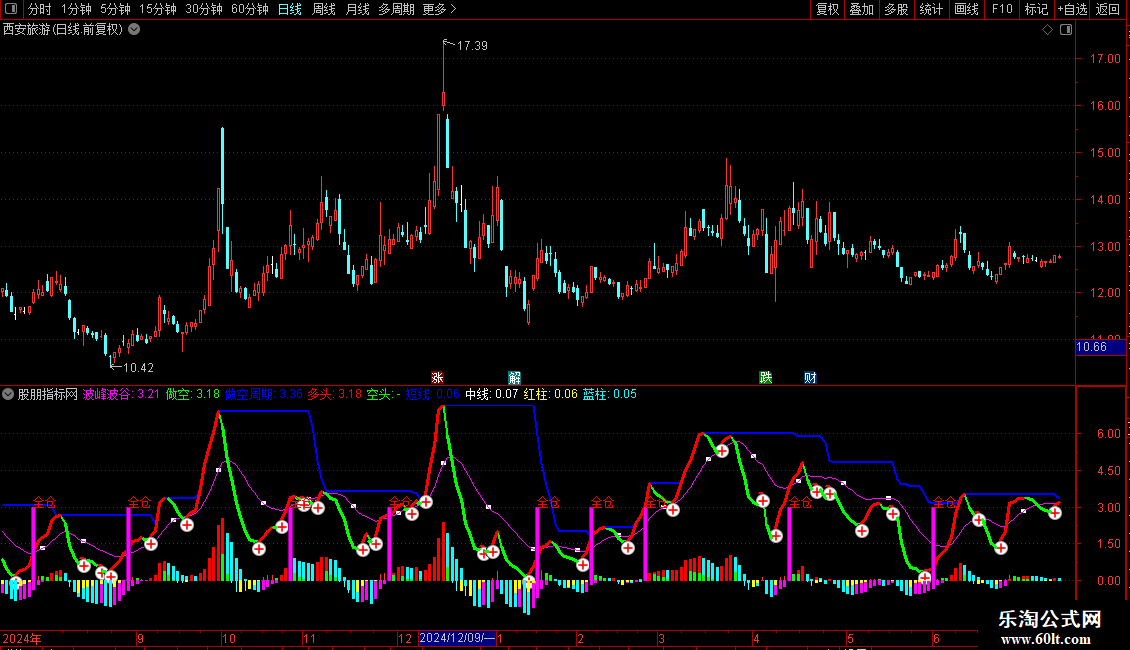Screen dimensions: 1130x650
Task: Expand the 股朋指标网 indicator dropdown arrow
Action: (x=9, y=394)
